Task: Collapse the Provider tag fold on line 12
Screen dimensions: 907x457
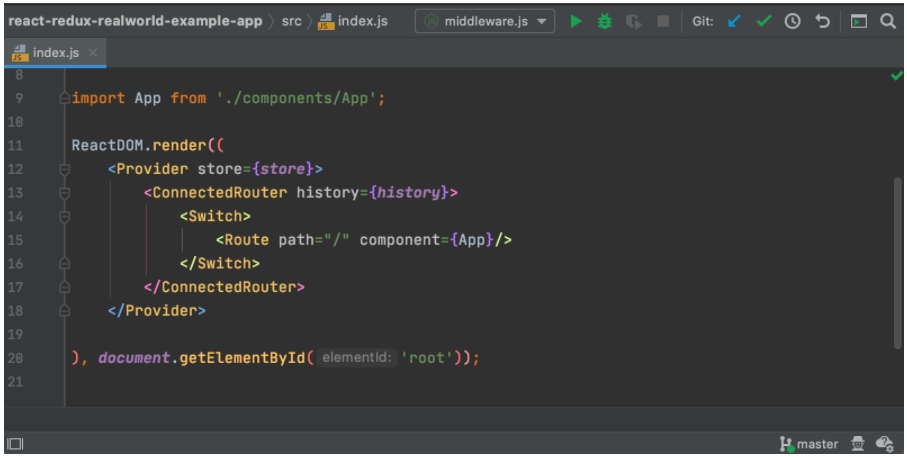Action: [65, 169]
